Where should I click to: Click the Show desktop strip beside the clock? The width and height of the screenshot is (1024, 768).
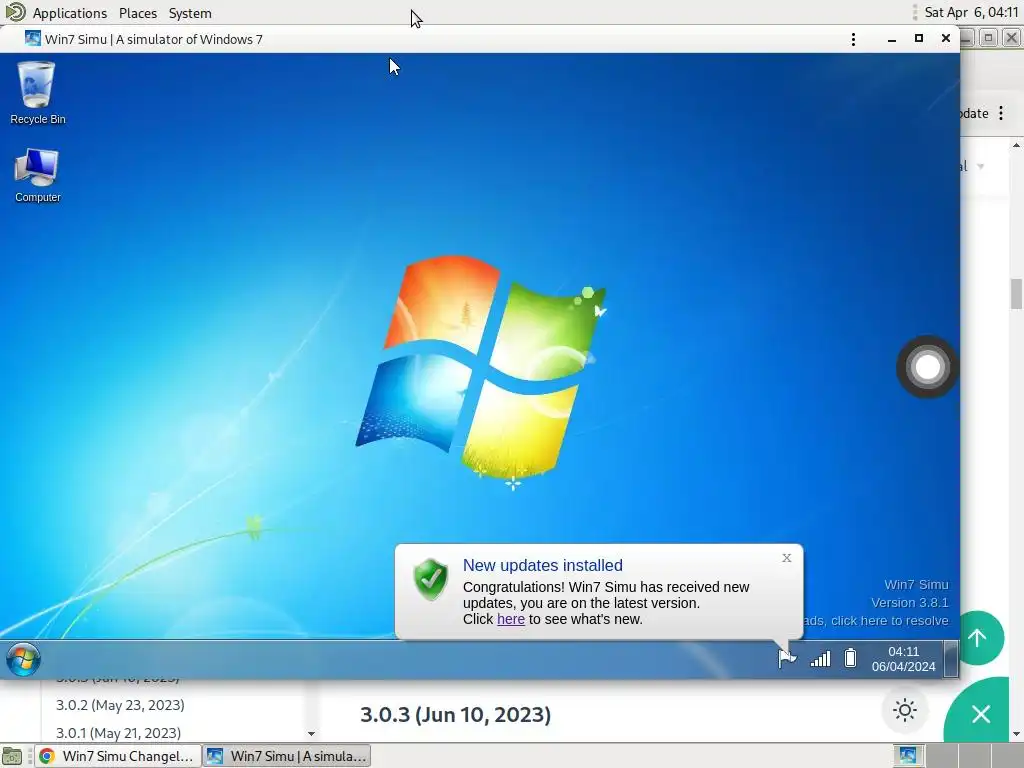(951, 659)
